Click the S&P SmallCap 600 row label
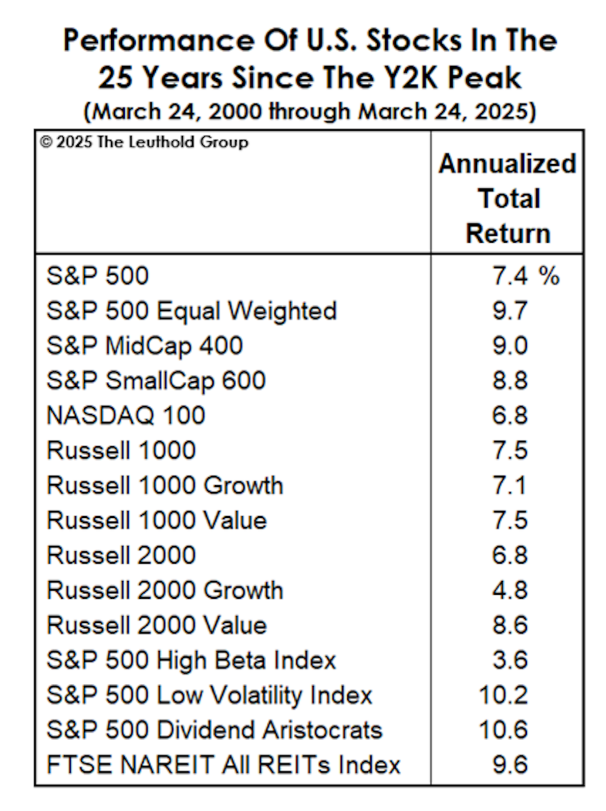The height and width of the screenshot is (811, 606). point(156,380)
